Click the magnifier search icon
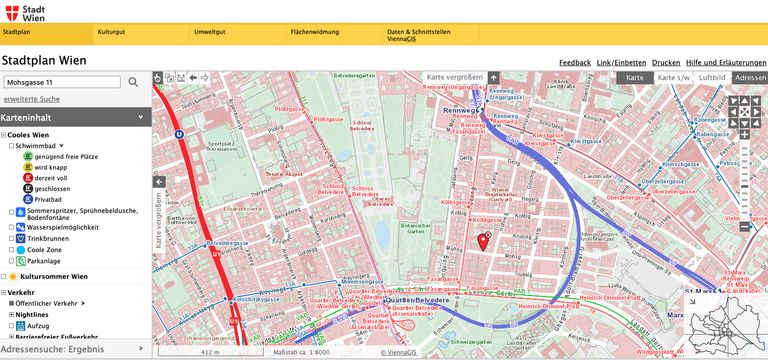 click(133, 82)
